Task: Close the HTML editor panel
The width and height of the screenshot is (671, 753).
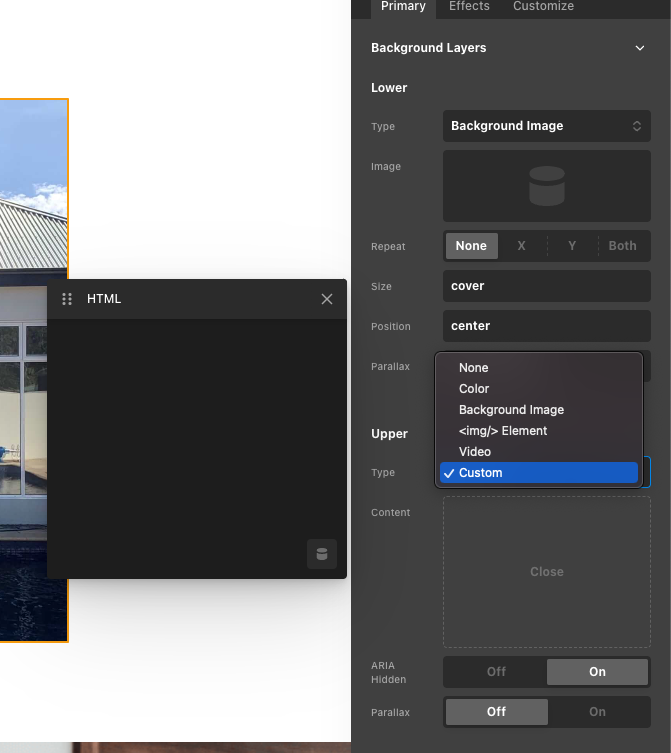Action: pos(327,299)
